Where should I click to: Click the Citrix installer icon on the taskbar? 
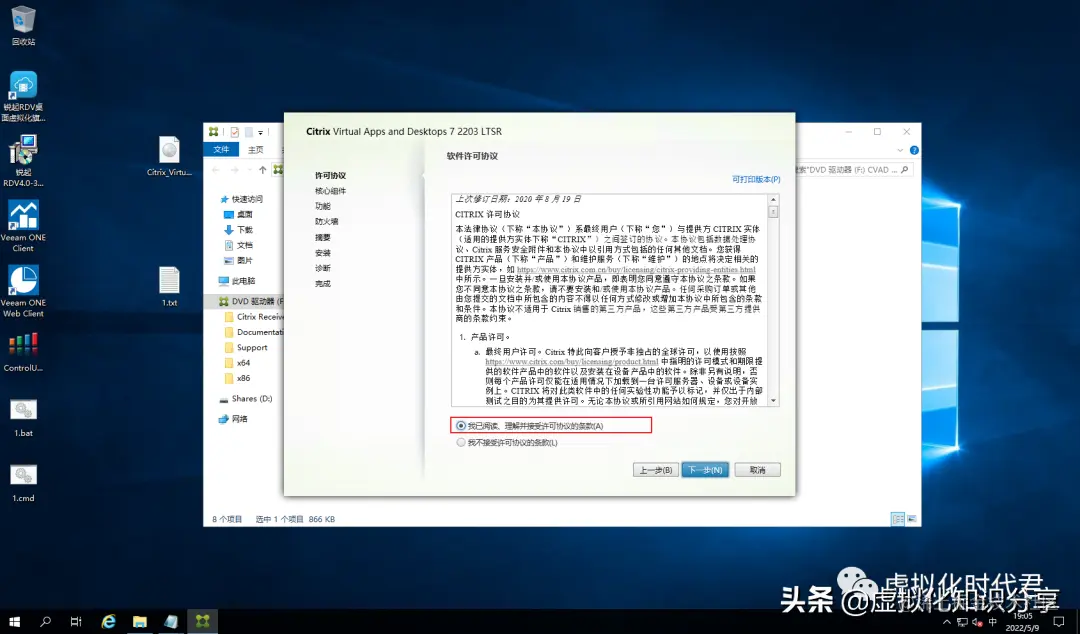click(x=202, y=620)
